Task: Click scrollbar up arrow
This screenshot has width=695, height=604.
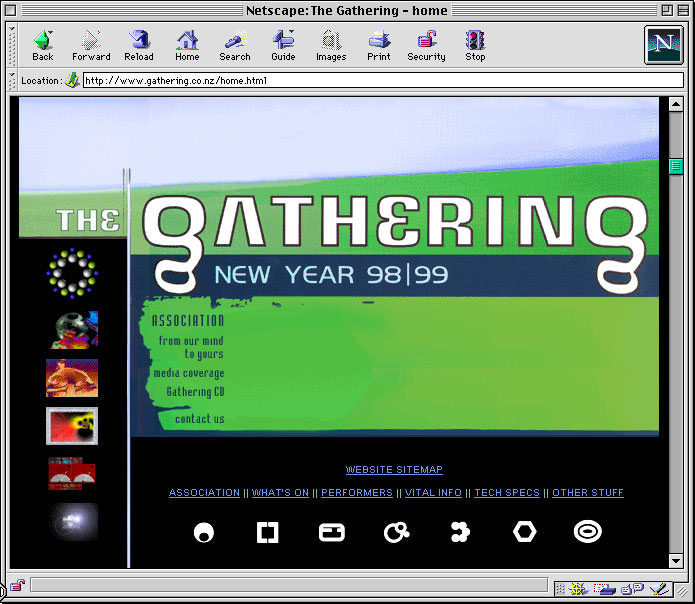Action: (675, 105)
